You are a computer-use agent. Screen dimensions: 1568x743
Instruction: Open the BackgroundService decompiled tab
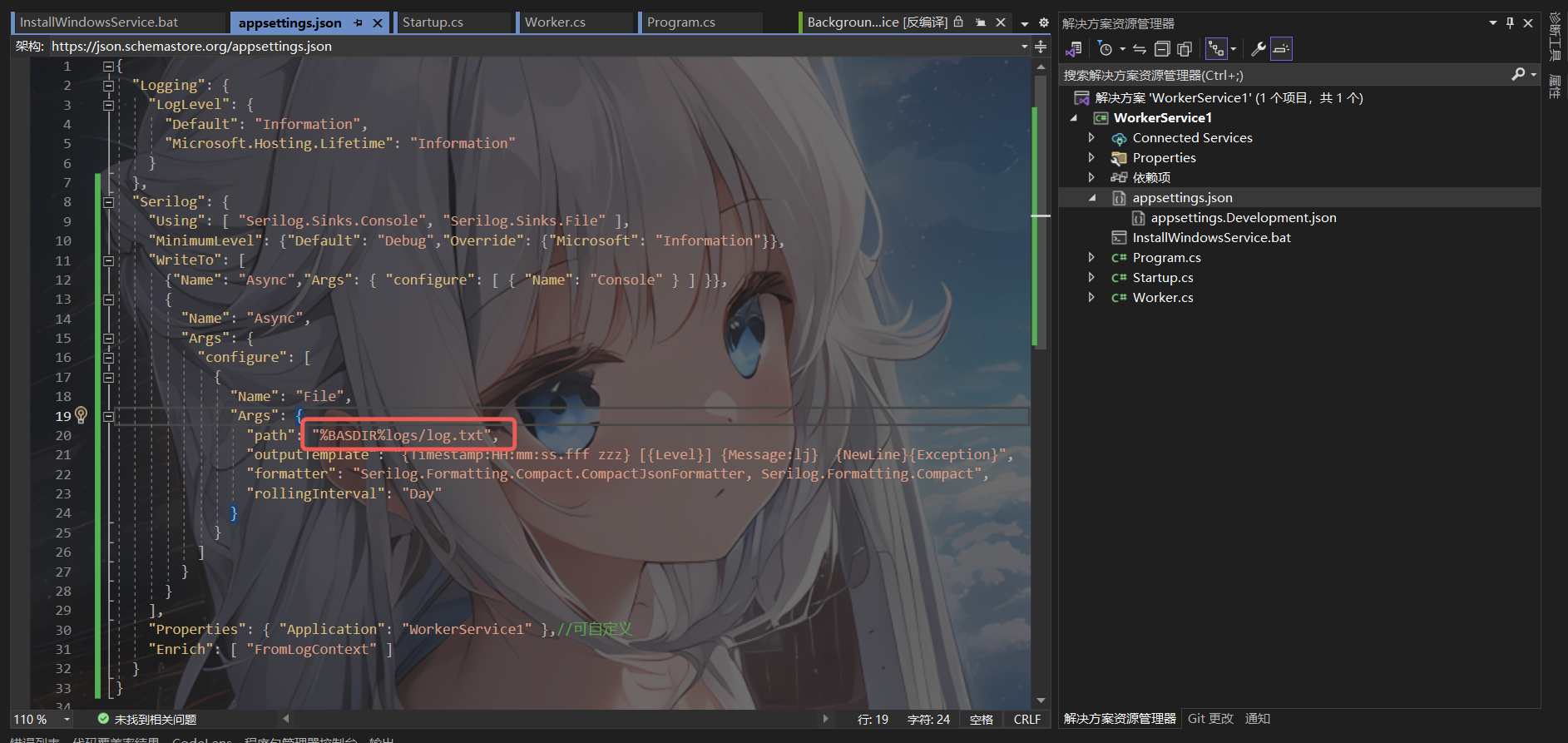point(877,22)
